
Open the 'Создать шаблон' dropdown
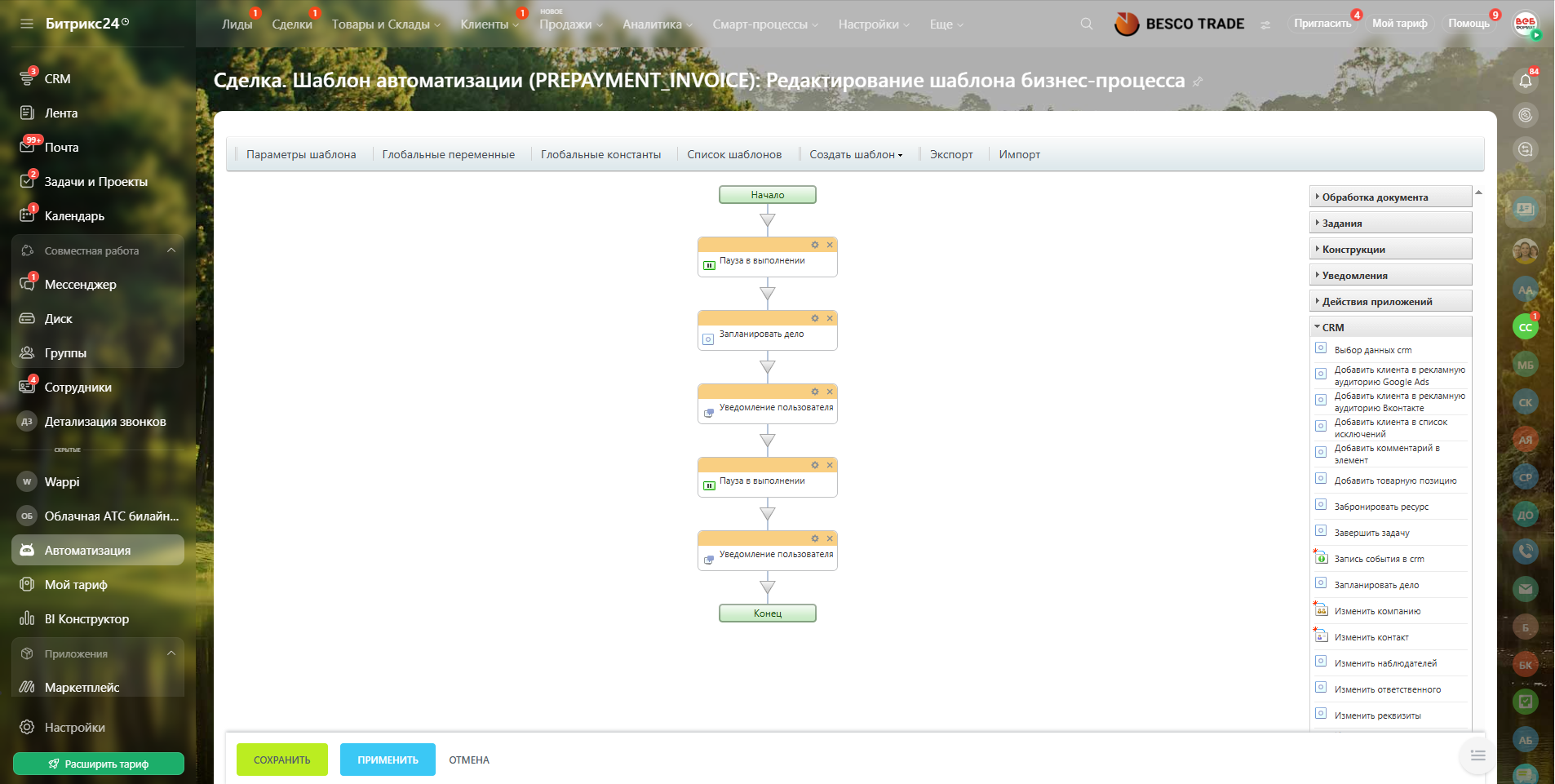(x=855, y=155)
